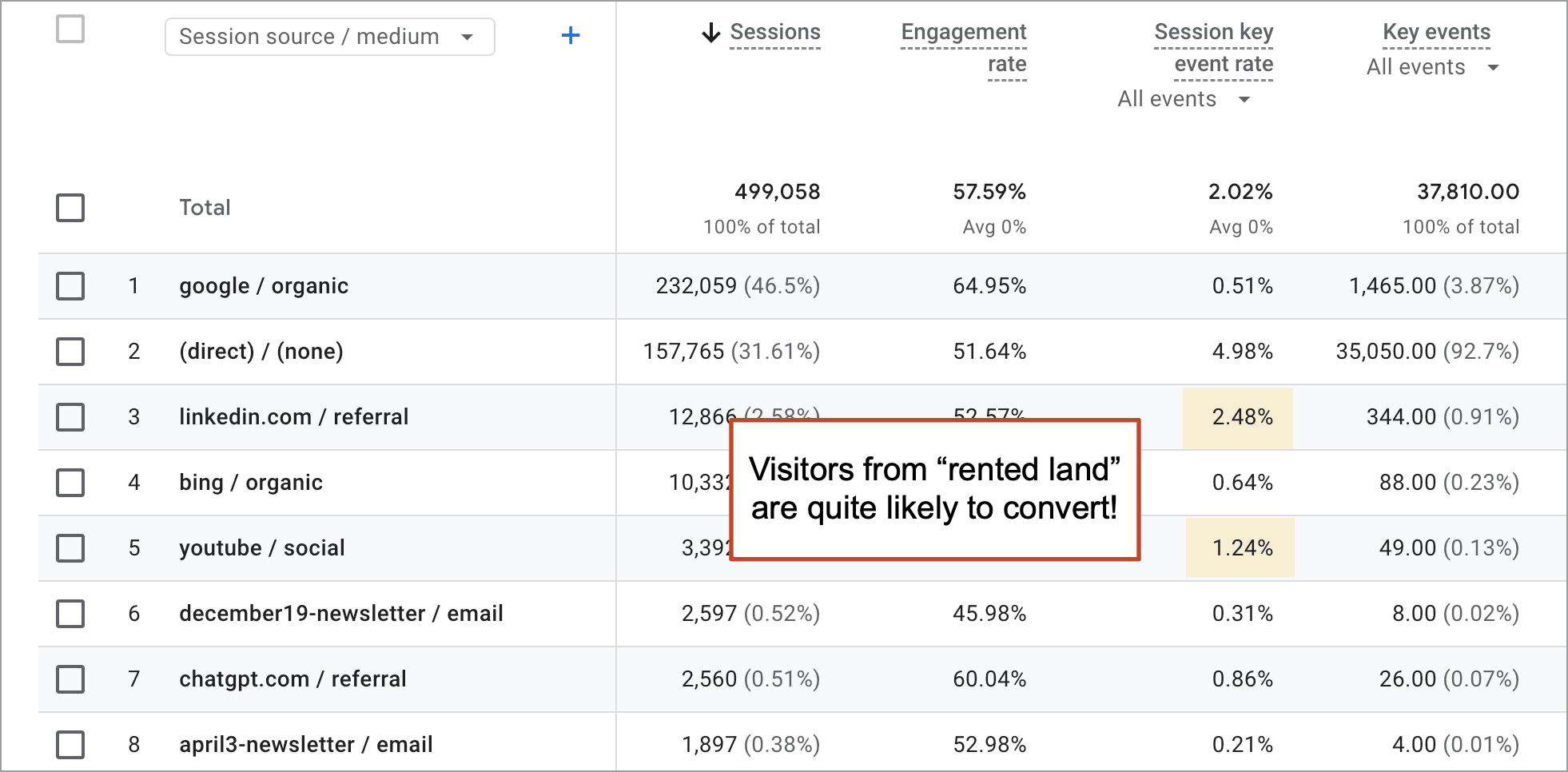This screenshot has width=1568, height=772.
Task: Click the 57.59% total engagement rate
Action: (x=989, y=192)
